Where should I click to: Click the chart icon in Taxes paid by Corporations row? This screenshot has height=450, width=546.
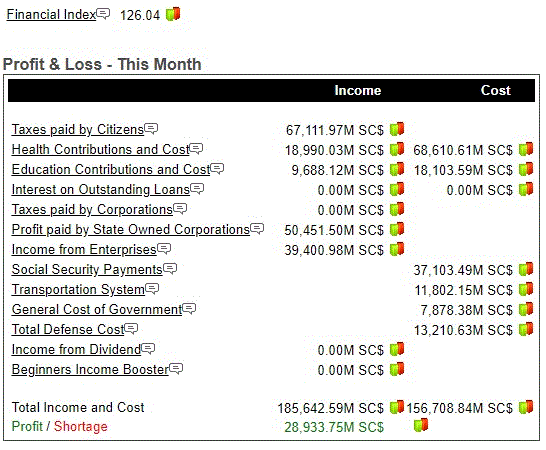coord(397,209)
